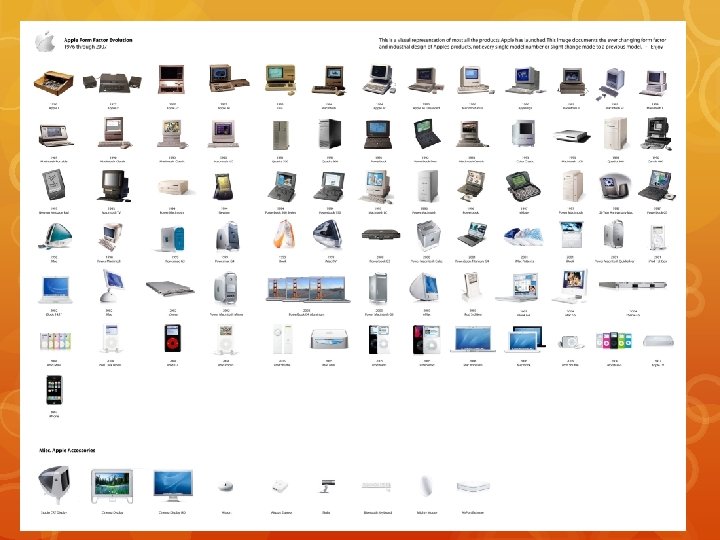Select the upright white Mighty Mouse accessory
The width and height of the screenshot is (720, 540).
(x=426, y=485)
